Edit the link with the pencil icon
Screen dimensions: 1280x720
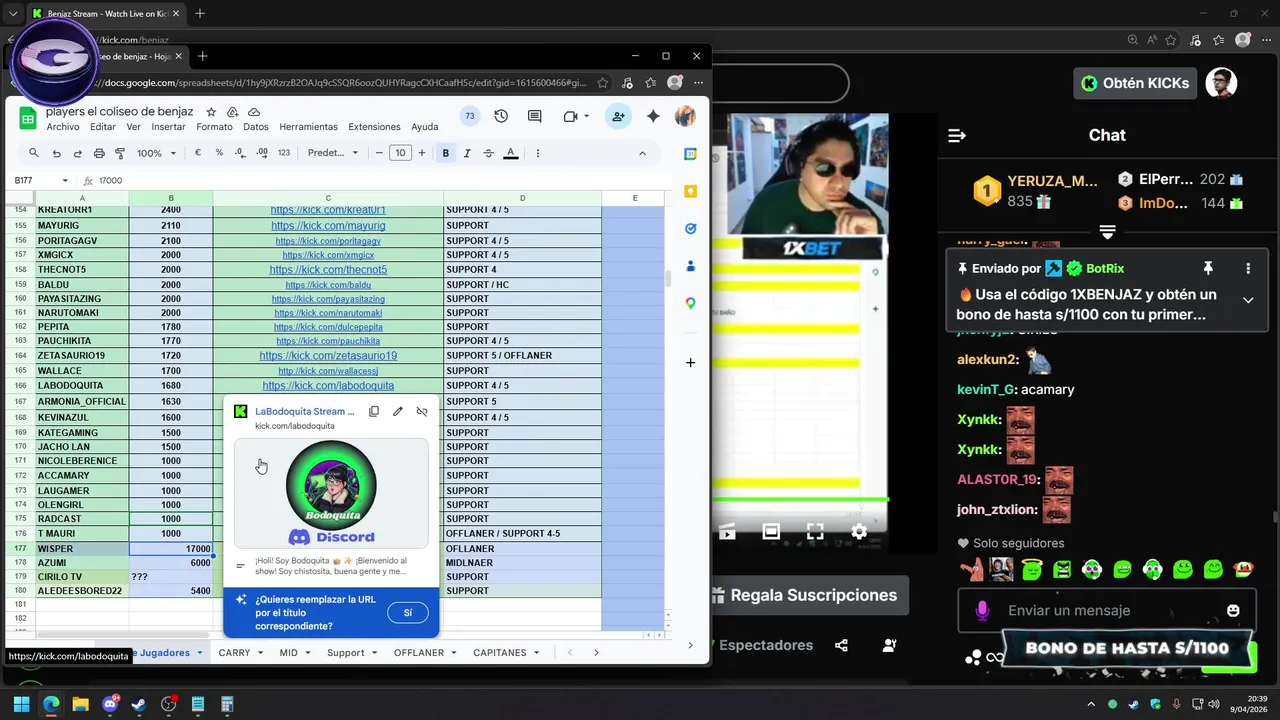click(398, 411)
